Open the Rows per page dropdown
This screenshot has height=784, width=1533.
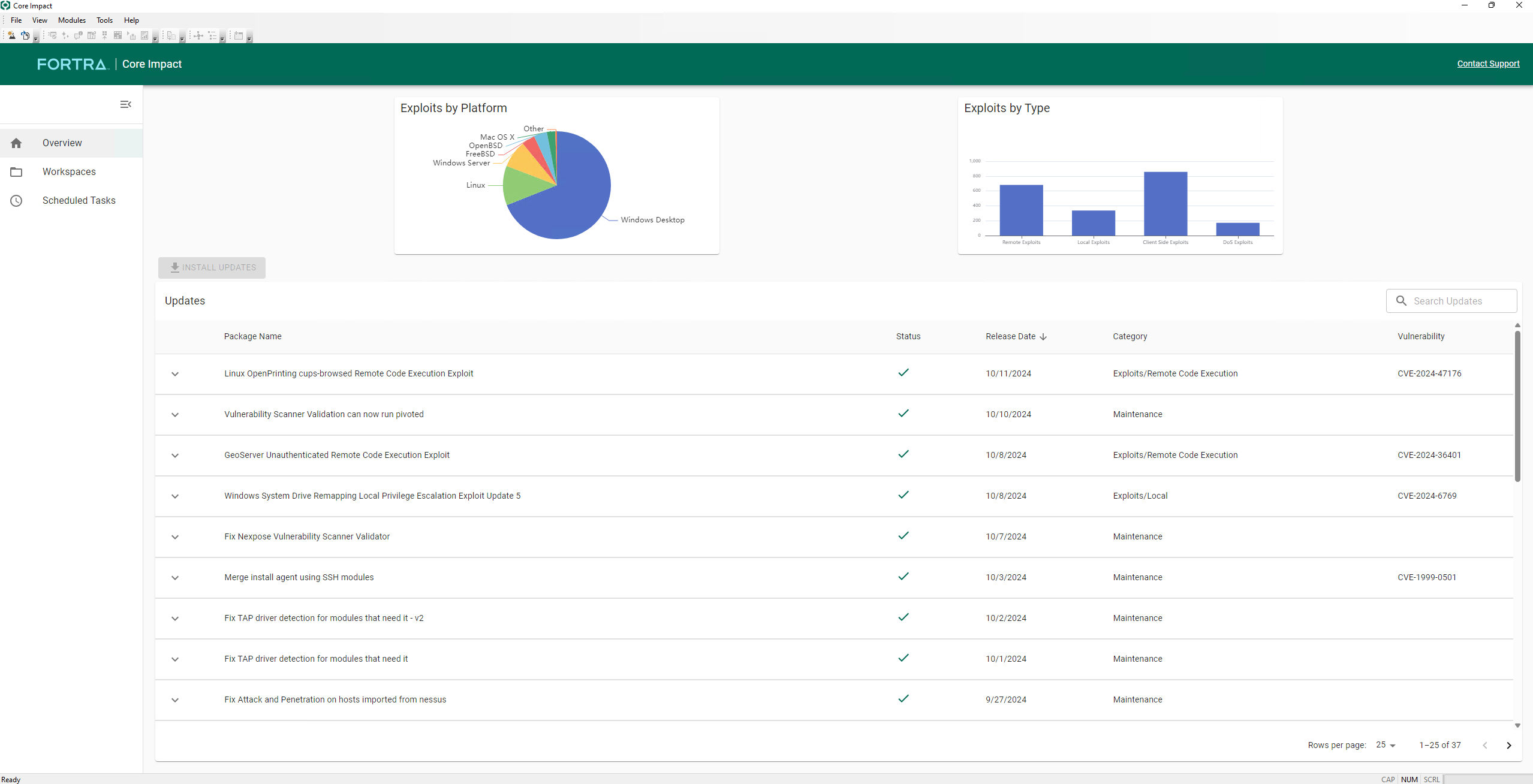click(x=1386, y=745)
